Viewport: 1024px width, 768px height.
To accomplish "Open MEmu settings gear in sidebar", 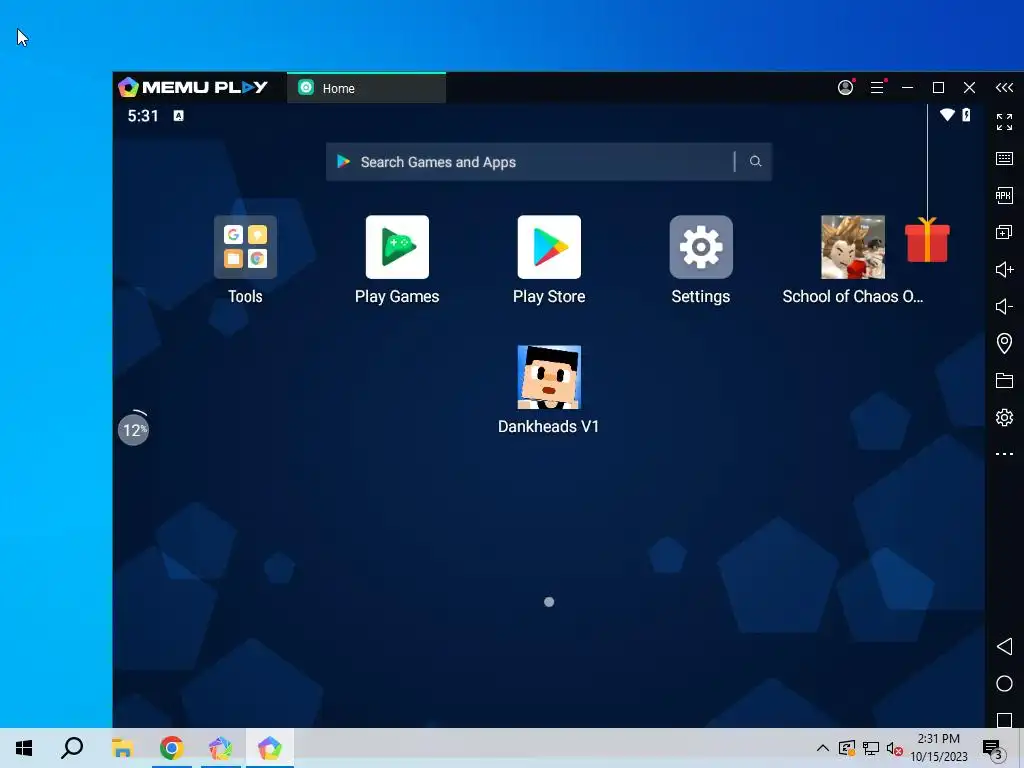I will [x=1004, y=417].
